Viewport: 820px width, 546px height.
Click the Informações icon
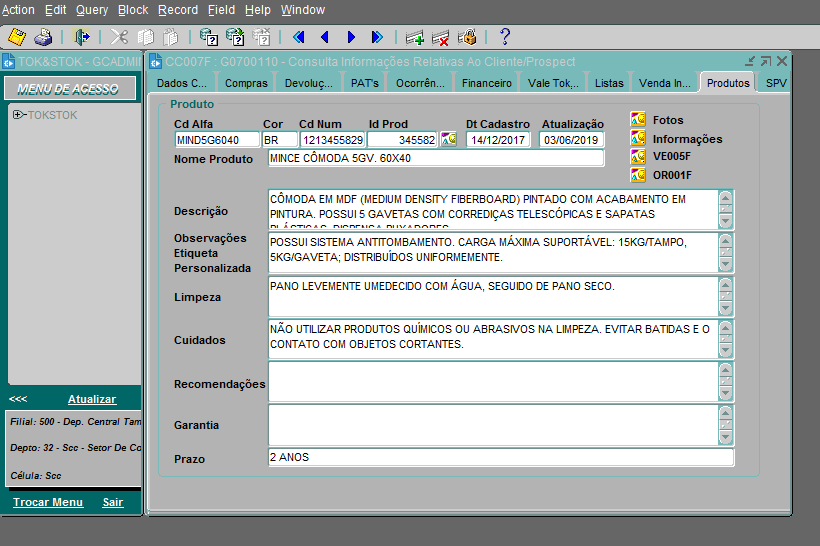(638, 138)
